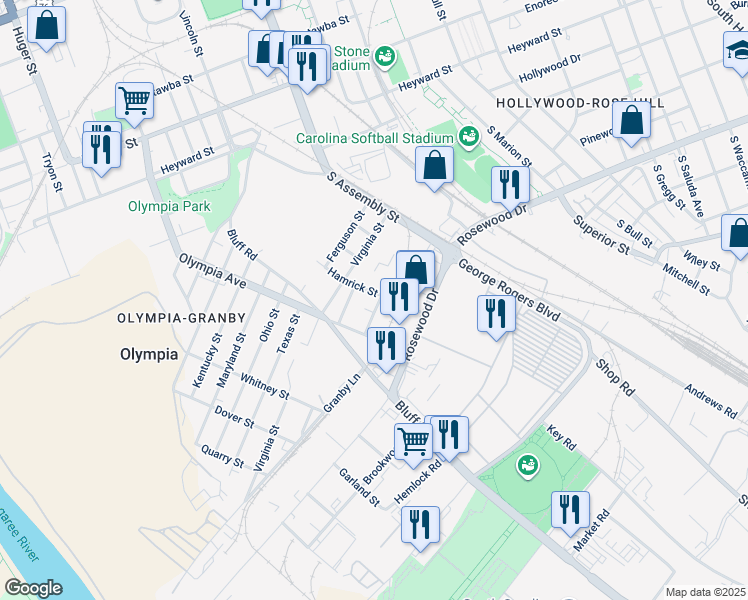Select the Whitney St label

[x=265, y=386]
